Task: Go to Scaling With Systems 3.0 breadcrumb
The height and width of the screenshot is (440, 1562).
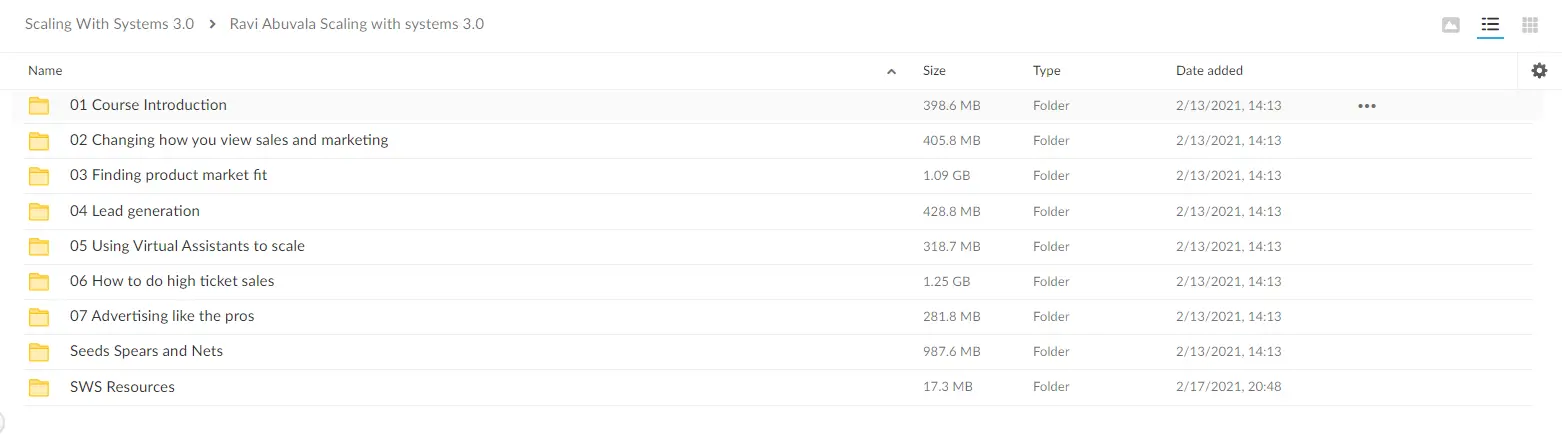Action: 109,24
